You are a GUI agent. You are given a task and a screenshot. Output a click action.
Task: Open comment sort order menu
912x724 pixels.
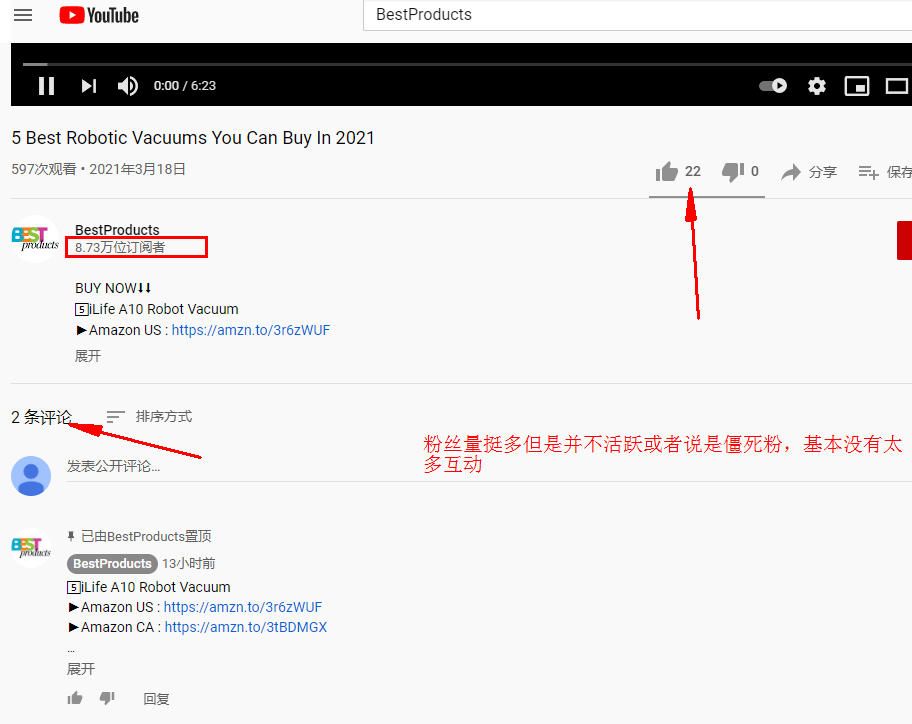click(x=149, y=416)
